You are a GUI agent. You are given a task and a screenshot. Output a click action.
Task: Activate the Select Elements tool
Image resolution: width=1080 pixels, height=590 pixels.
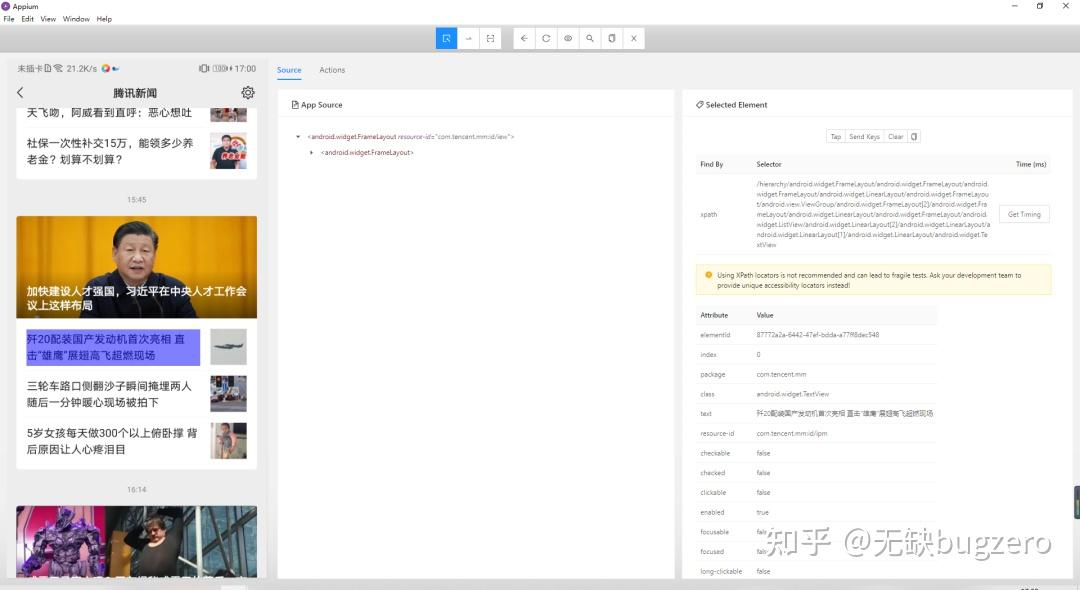446,39
